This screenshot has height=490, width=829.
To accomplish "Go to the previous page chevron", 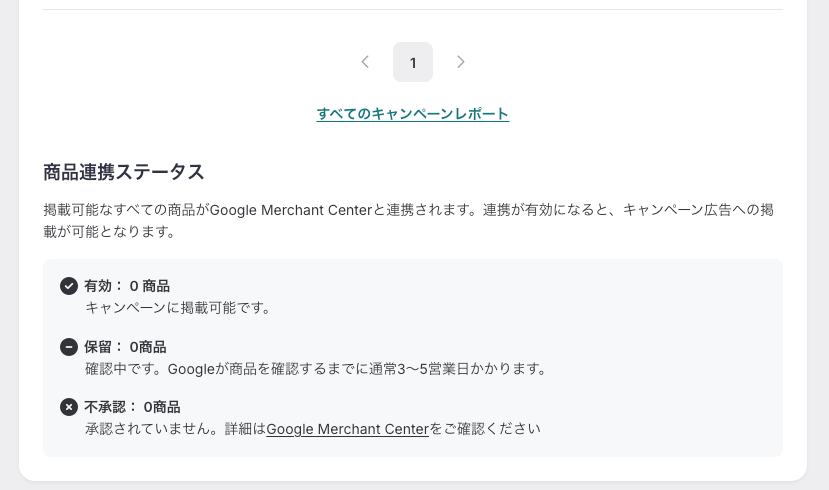I will [365, 62].
